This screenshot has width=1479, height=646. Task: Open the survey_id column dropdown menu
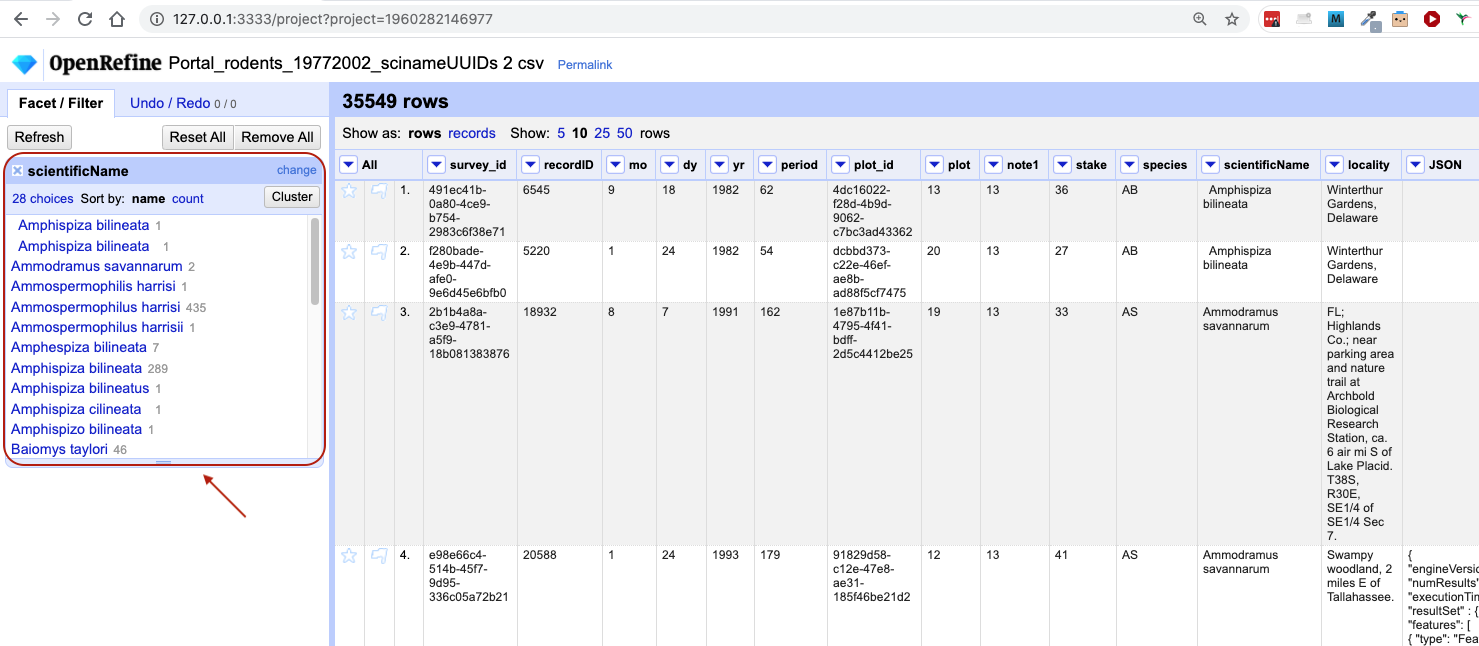tap(436, 165)
